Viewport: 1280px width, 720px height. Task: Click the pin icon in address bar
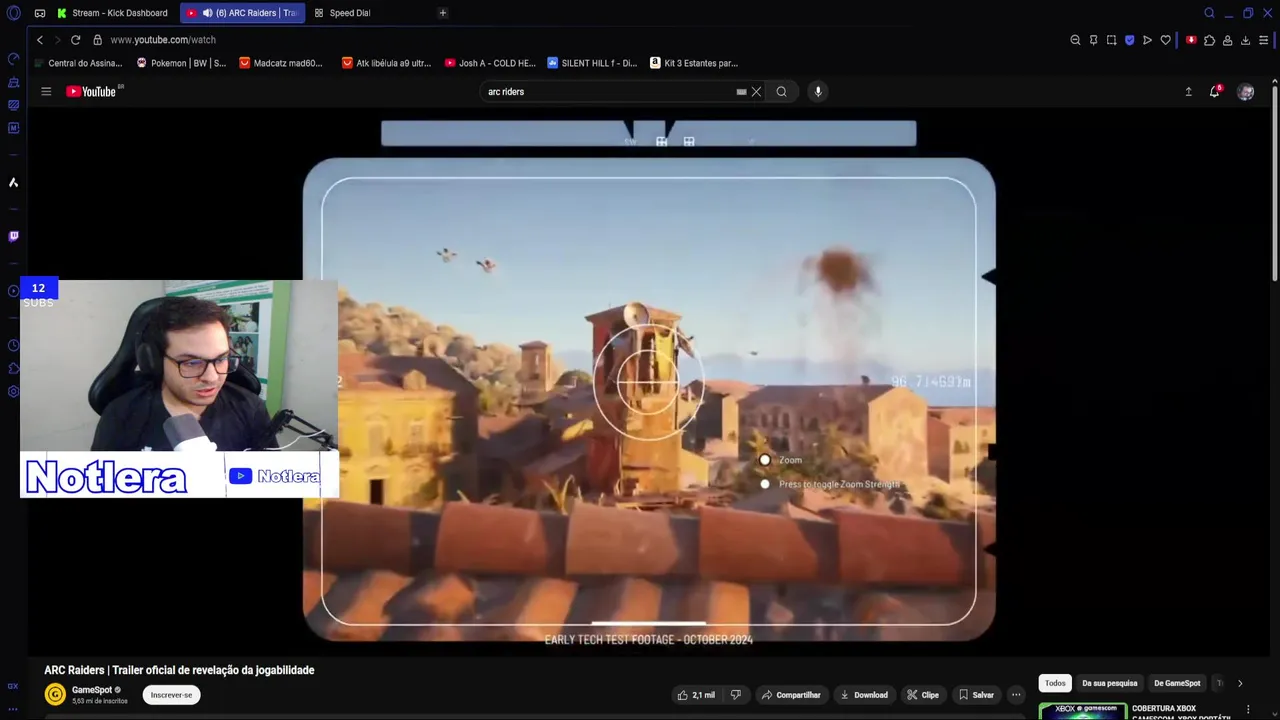tap(1093, 40)
